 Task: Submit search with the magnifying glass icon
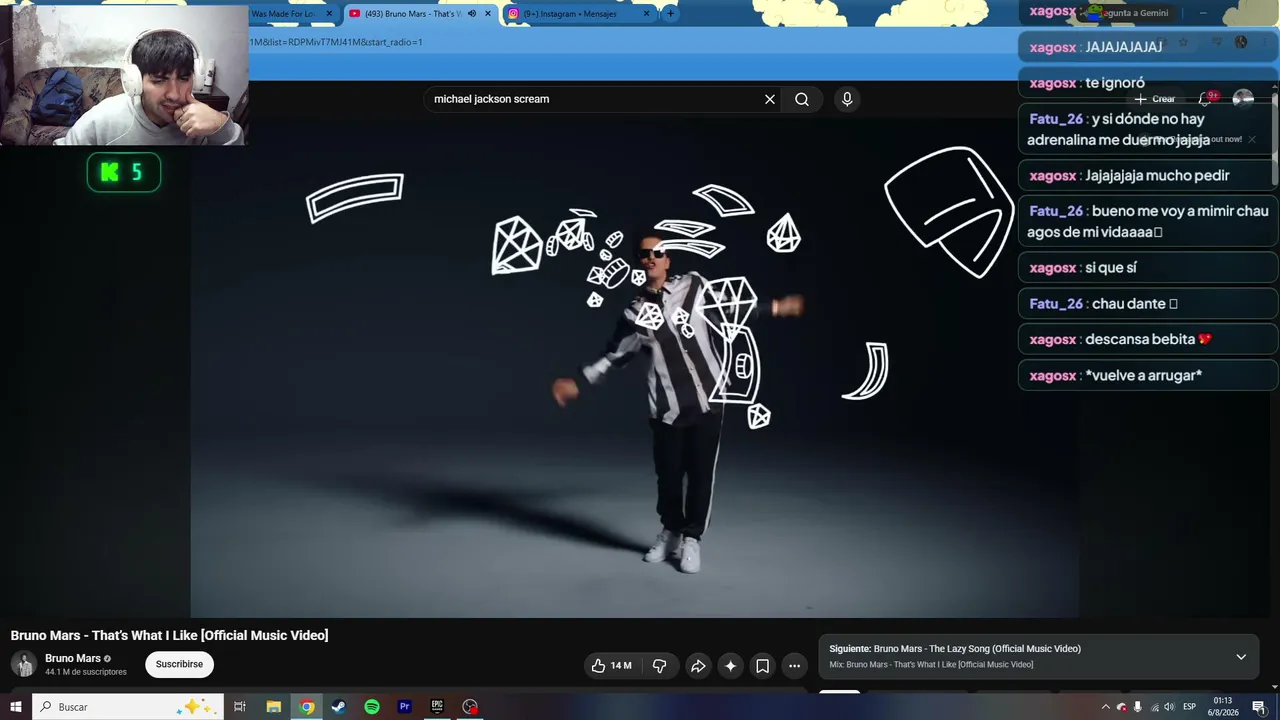tap(802, 99)
